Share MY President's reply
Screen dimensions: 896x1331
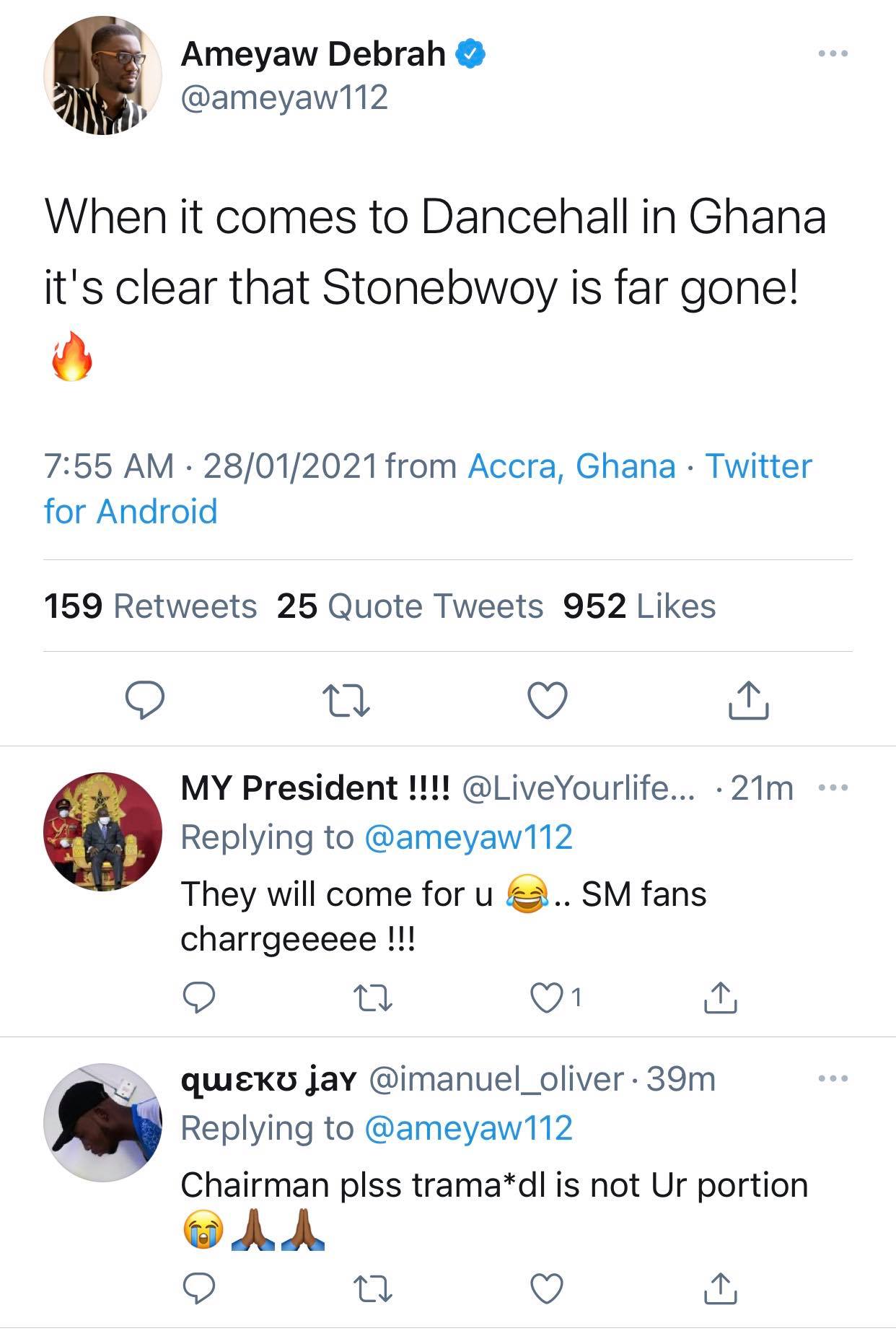[720, 998]
